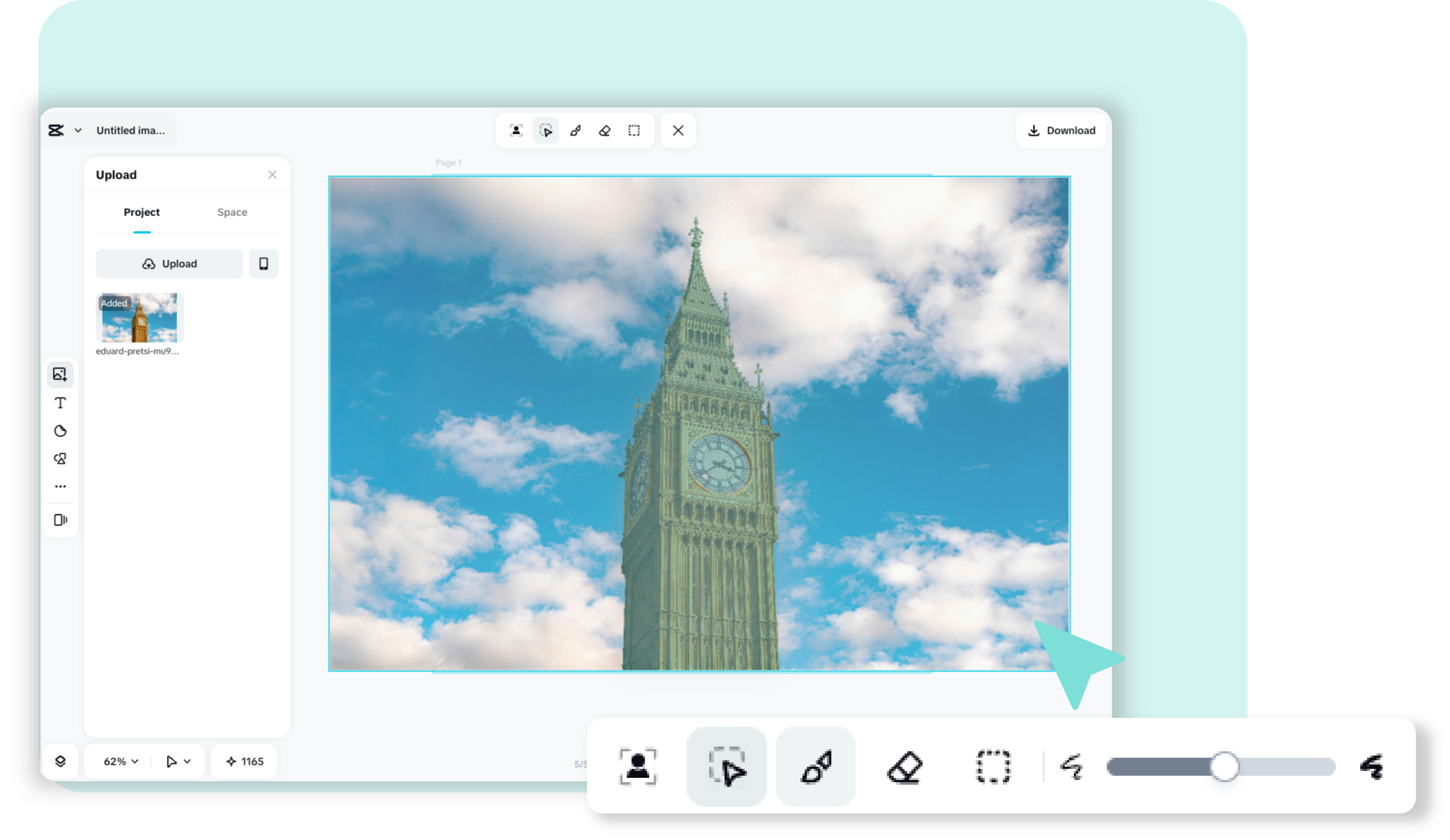Close the removal toolbar with the X
The image size is (1450, 840).
click(678, 131)
